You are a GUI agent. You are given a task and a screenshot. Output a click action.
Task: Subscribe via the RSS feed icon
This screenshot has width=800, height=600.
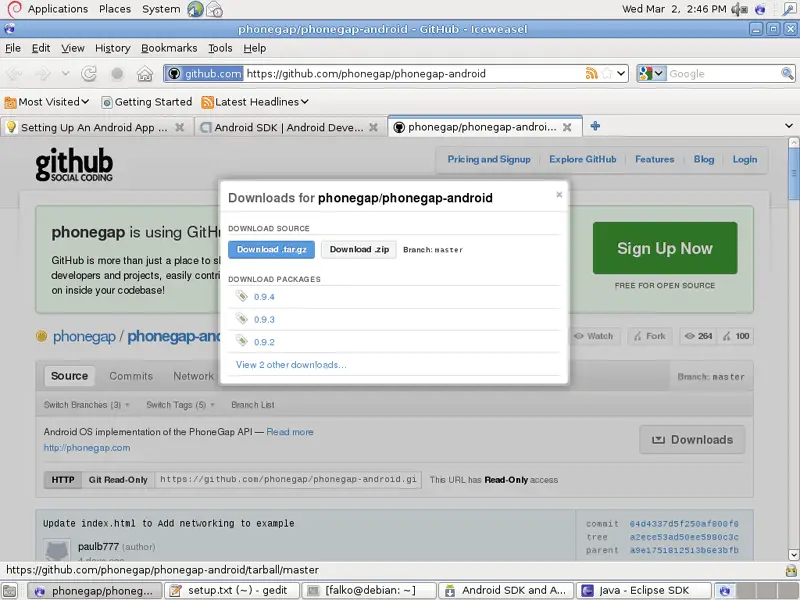click(591, 73)
